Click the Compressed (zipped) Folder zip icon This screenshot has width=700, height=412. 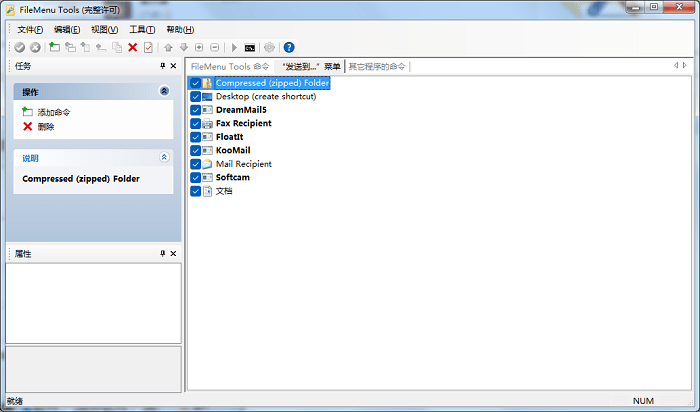pyautogui.click(x=207, y=83)
